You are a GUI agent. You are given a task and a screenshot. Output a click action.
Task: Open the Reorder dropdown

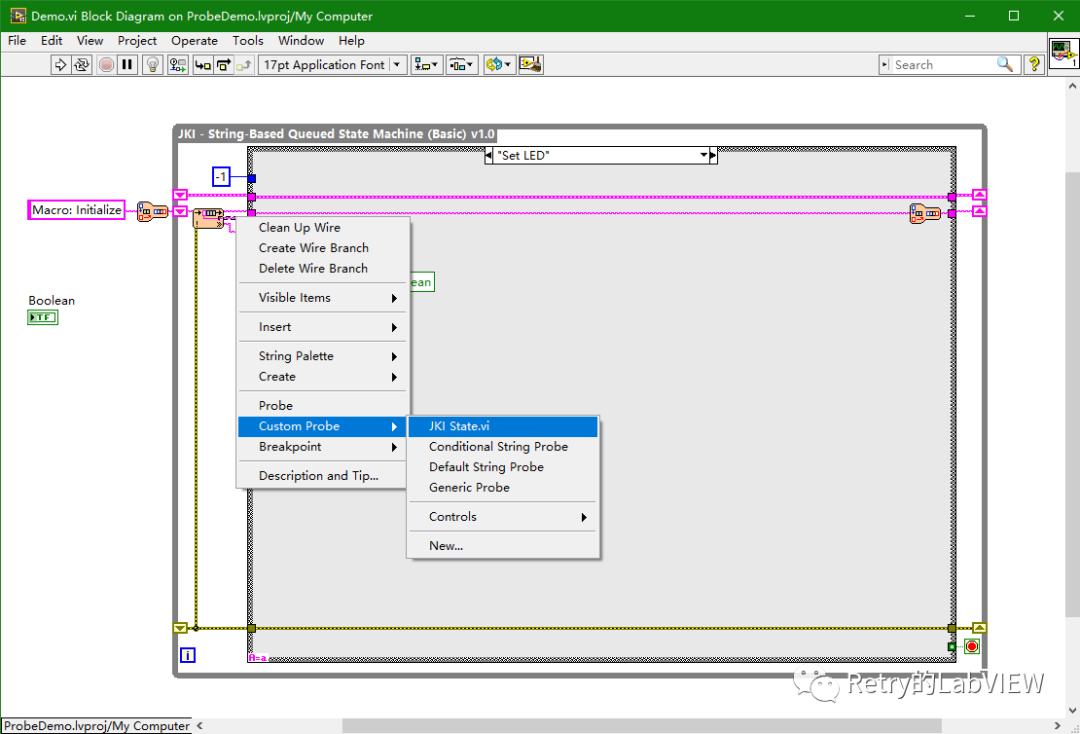499,65
